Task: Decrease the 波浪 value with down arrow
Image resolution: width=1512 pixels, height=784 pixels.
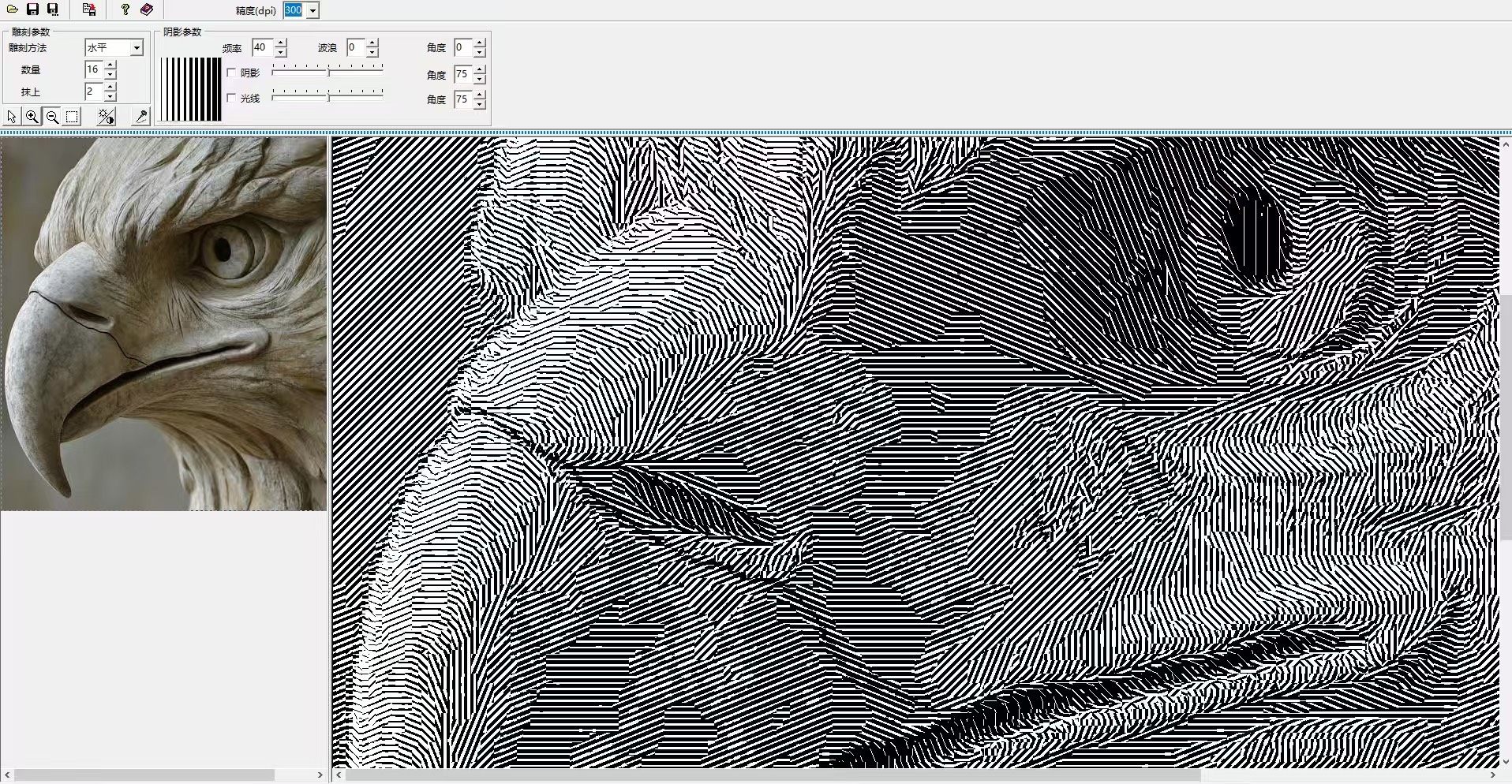Action: (x=372, y=52)
